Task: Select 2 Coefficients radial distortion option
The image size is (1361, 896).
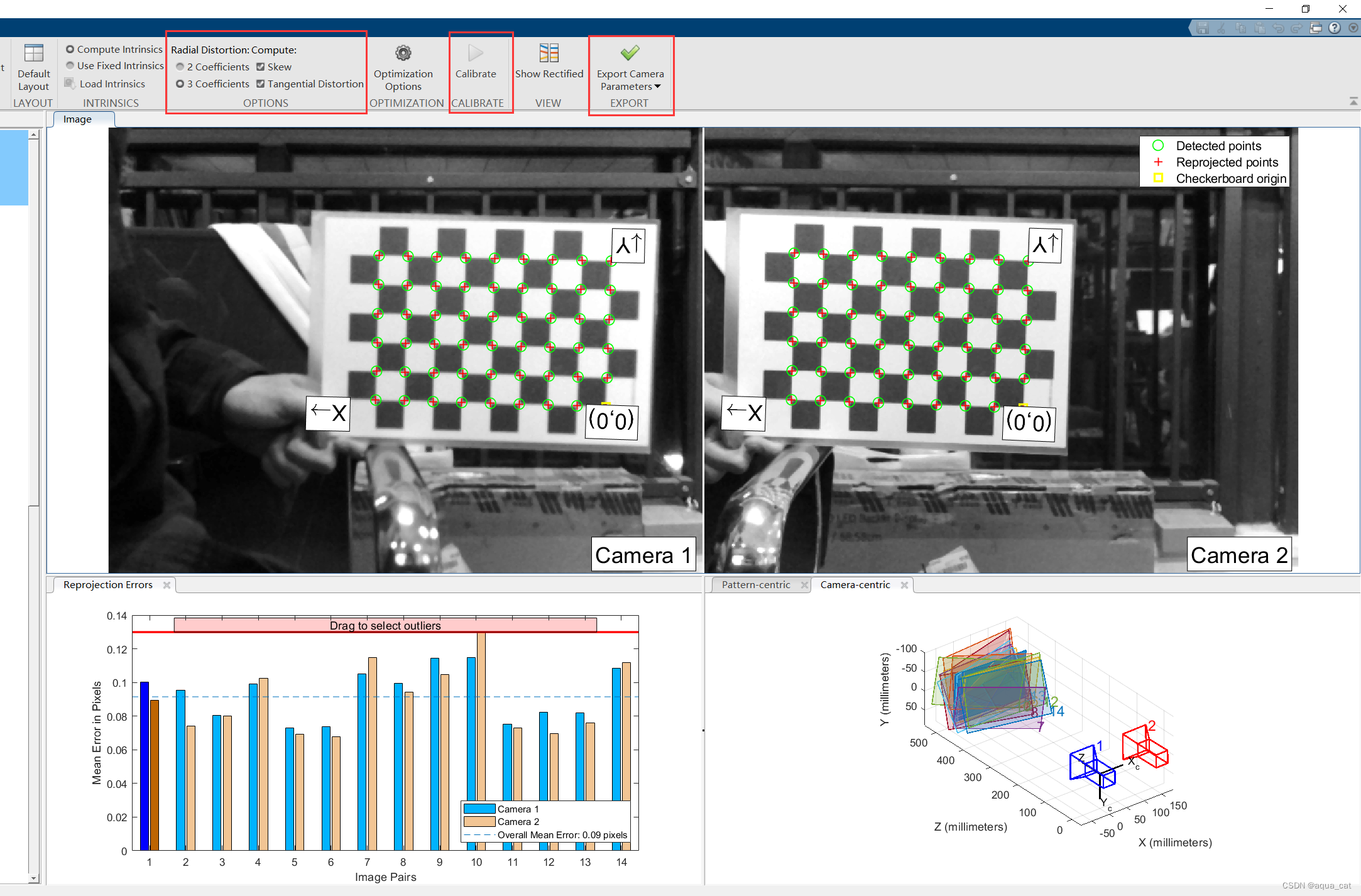Action: pos(180,67)
